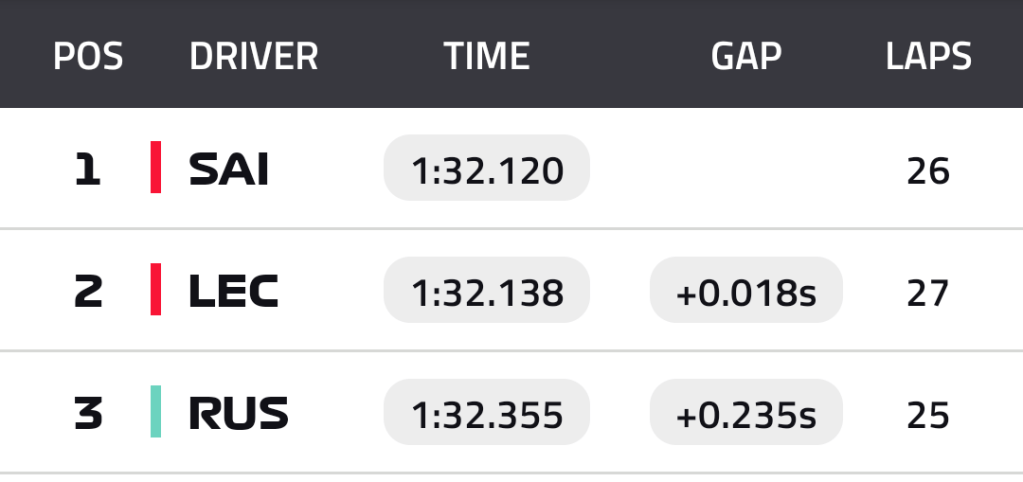Click the POS column header
This screenshot has height=482, width=1023.
88,57
